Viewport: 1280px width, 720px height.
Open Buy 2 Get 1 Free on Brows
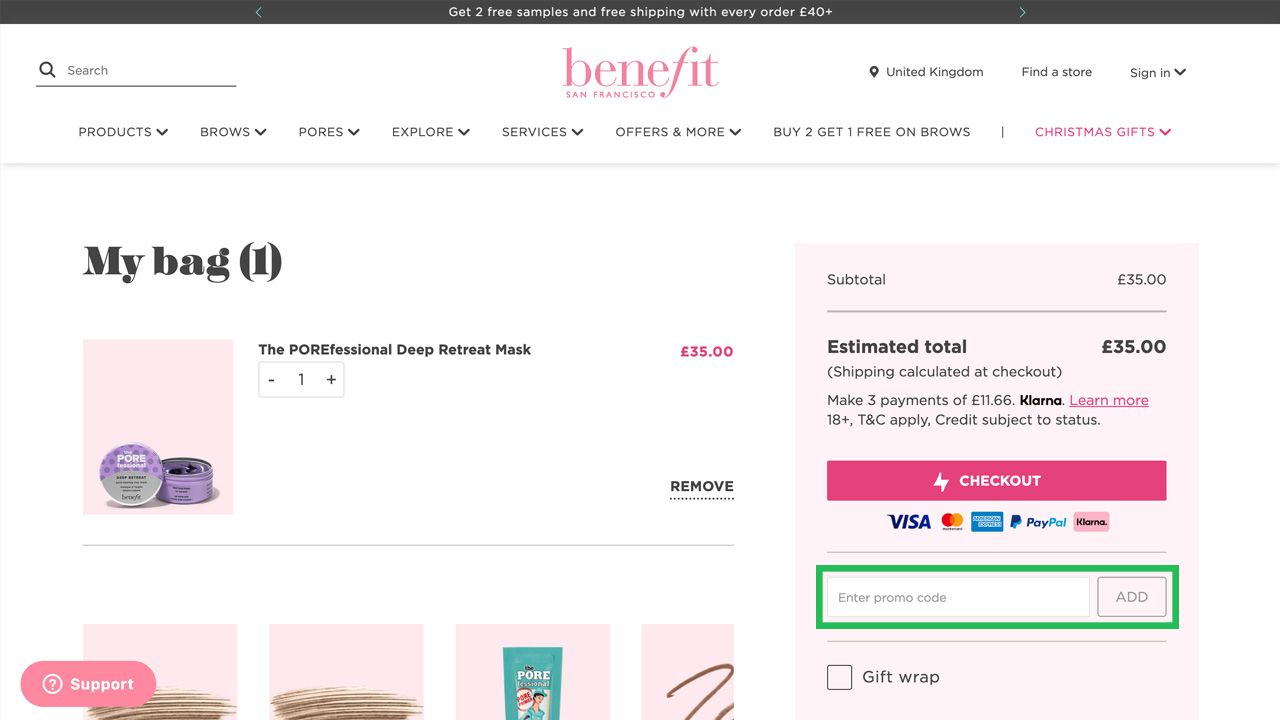tap(871, 132)
